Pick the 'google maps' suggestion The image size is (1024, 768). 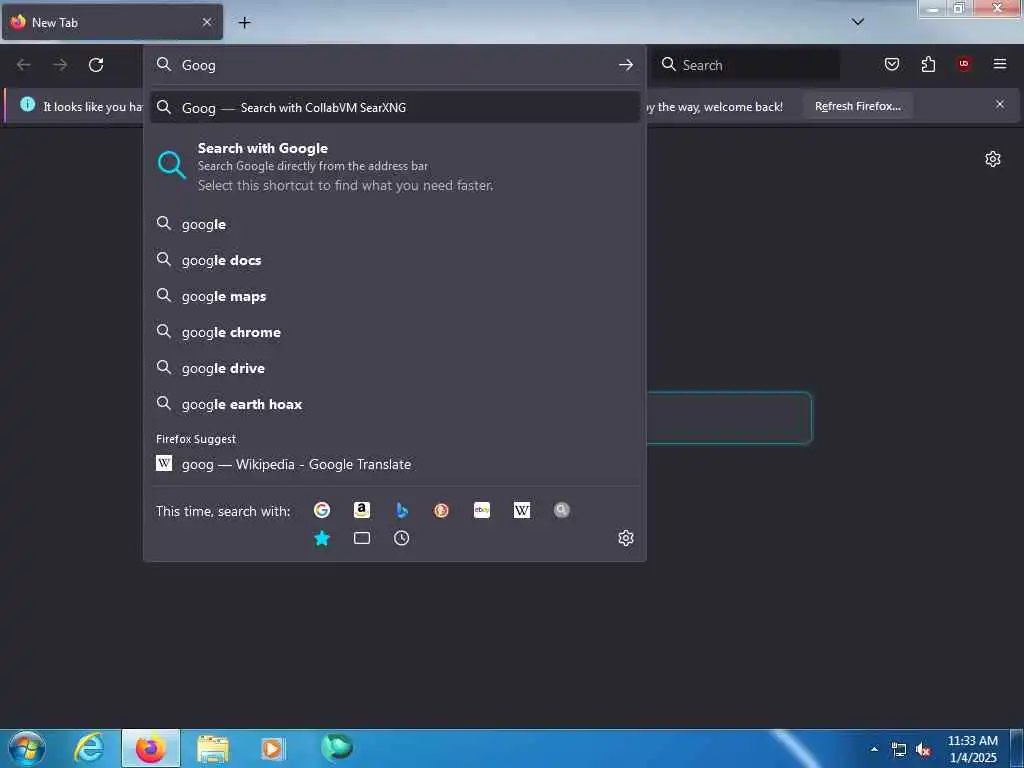394,296
